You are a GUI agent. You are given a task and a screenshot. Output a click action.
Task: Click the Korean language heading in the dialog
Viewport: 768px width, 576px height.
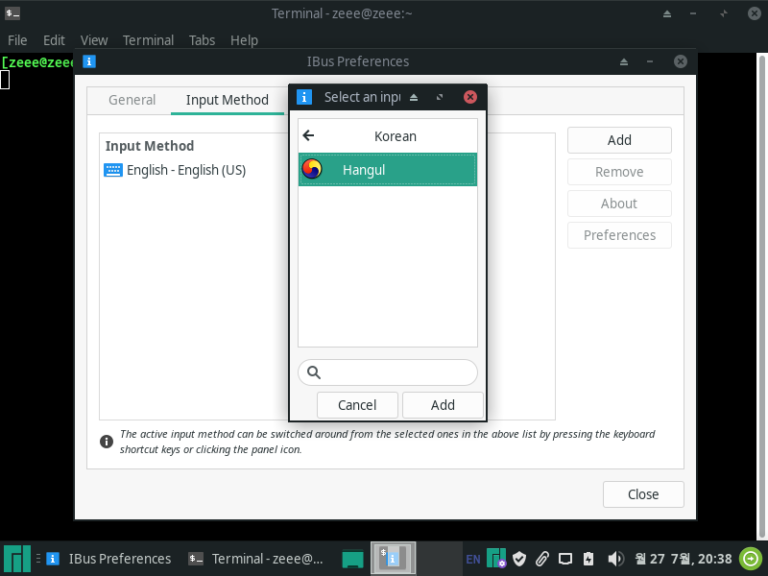point(395,136)
